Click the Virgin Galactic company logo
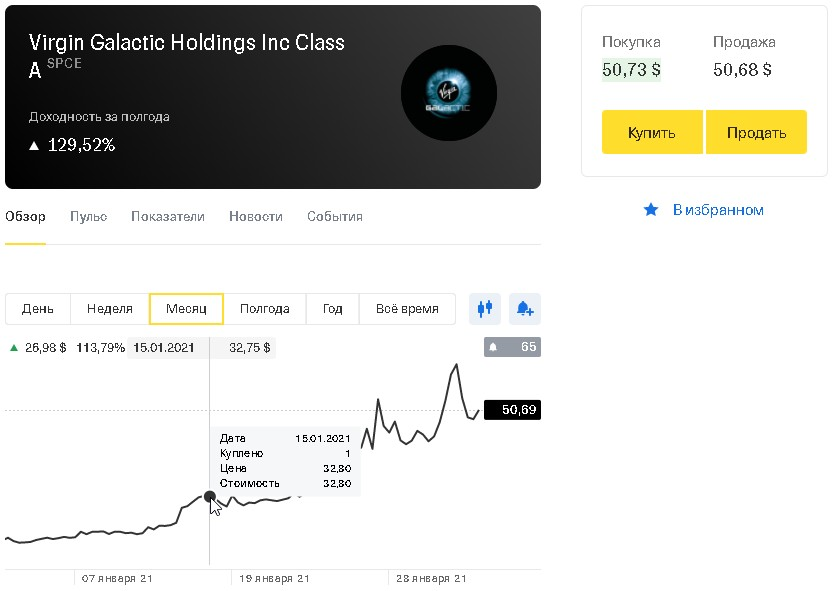The height and width of the screenshot is (591, 835). tap(449, 93)
